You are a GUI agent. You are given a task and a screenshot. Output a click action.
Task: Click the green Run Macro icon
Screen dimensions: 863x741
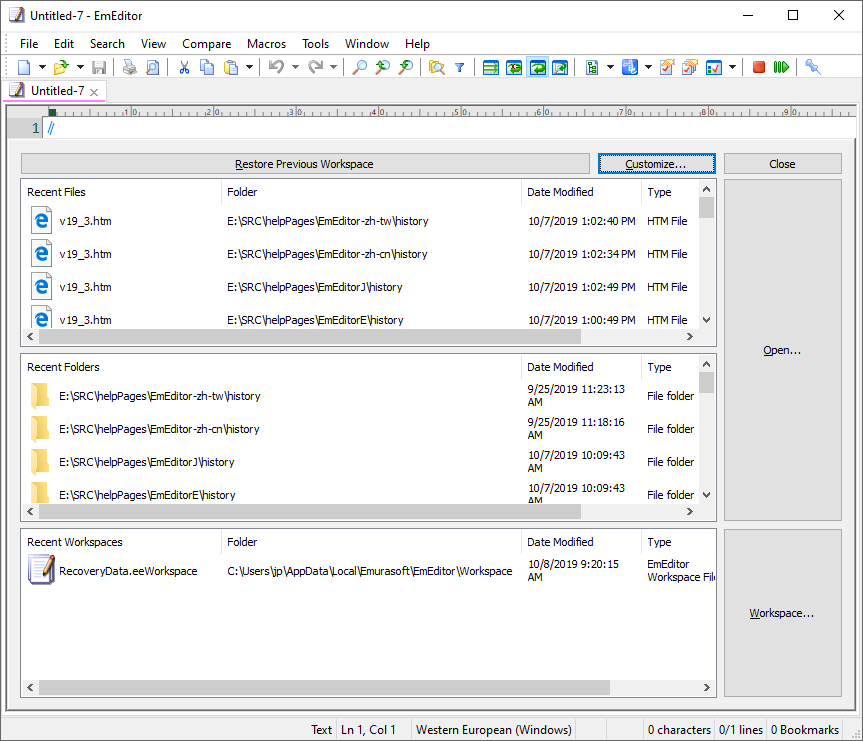tap(781, 67)
